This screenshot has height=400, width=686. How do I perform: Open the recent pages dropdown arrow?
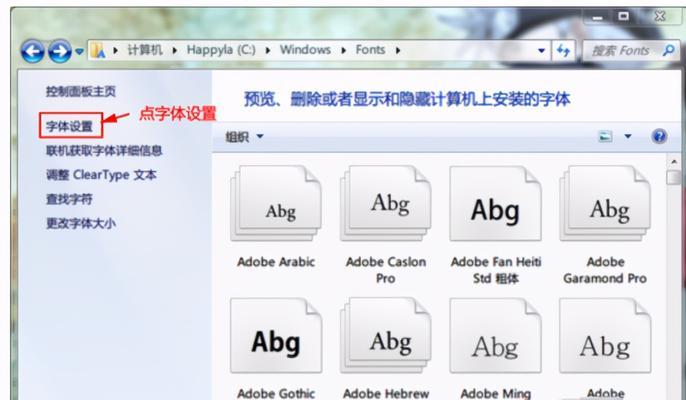coord(79,52)
